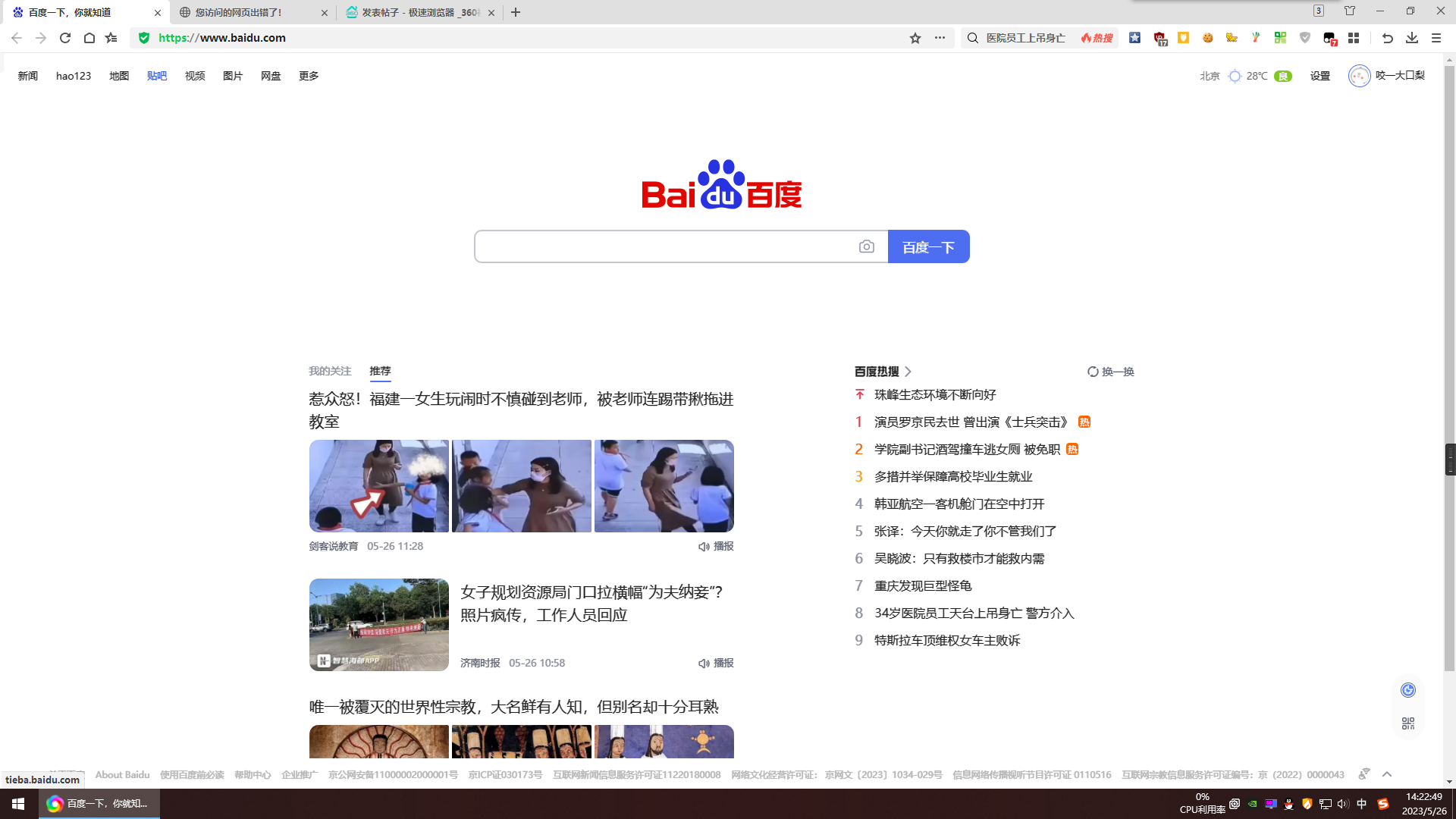Image resolution: width=1456 pixels, height=819 pixels.
Task: Open the downloads icon in toolbar
Action: coord(1412,38)
